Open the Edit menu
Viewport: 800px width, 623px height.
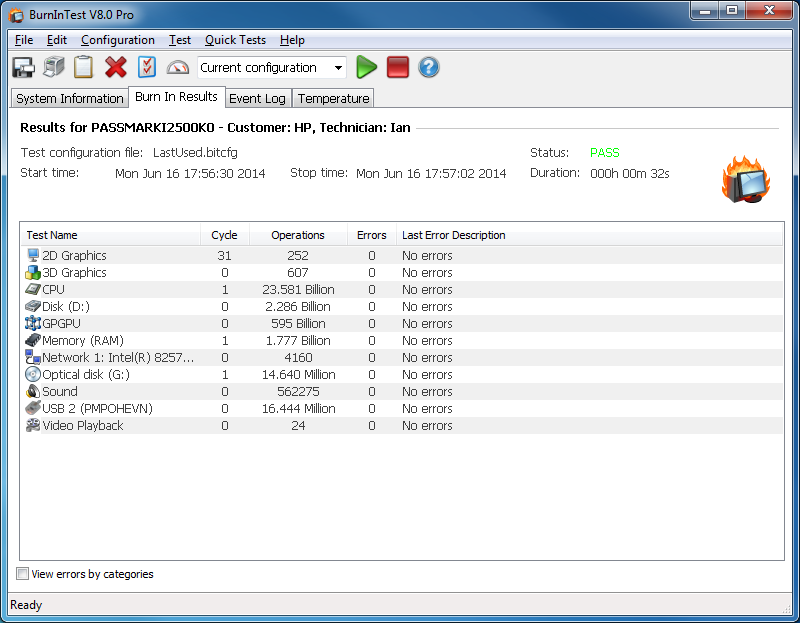click(x=57, y=40)
